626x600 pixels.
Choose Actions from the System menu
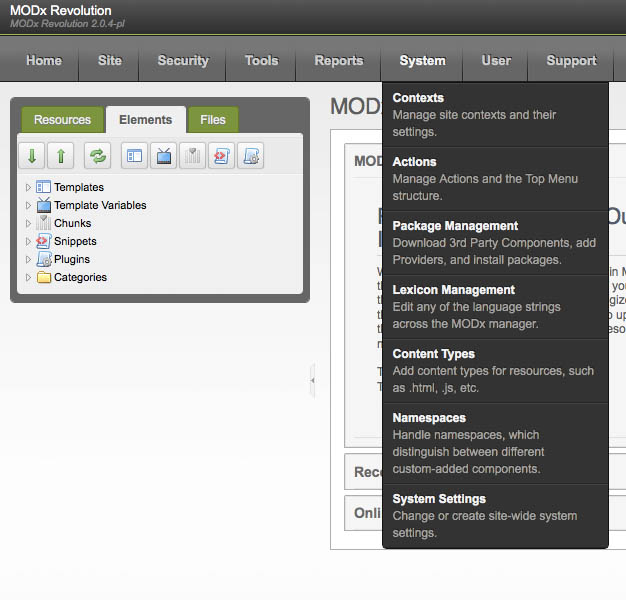[495, 179]
